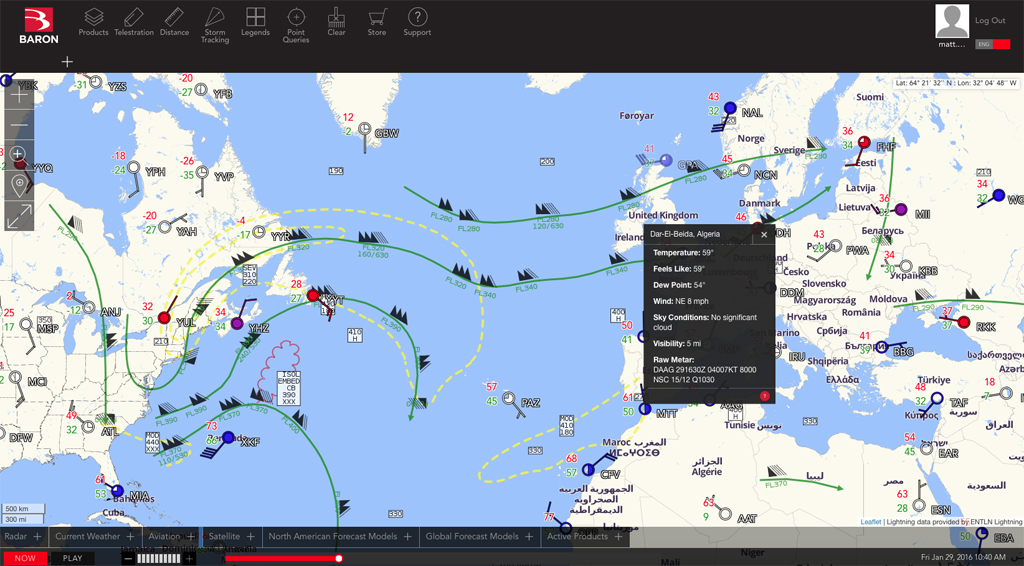Enable Point Queries tool
Screen dimensions: 1024x566
coord(296,25)
